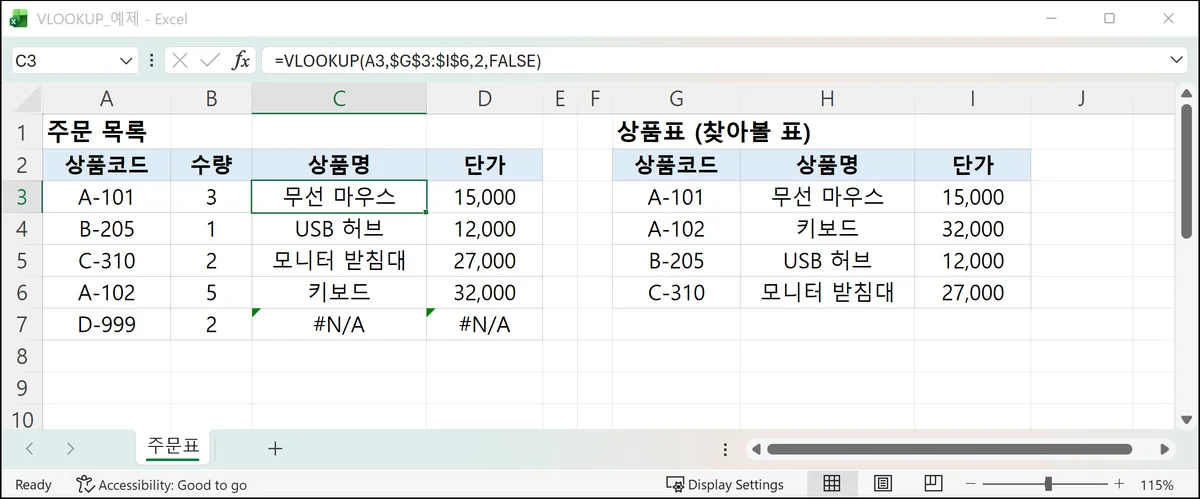Open zoom dialog via 115% label

pos(1157,485)
